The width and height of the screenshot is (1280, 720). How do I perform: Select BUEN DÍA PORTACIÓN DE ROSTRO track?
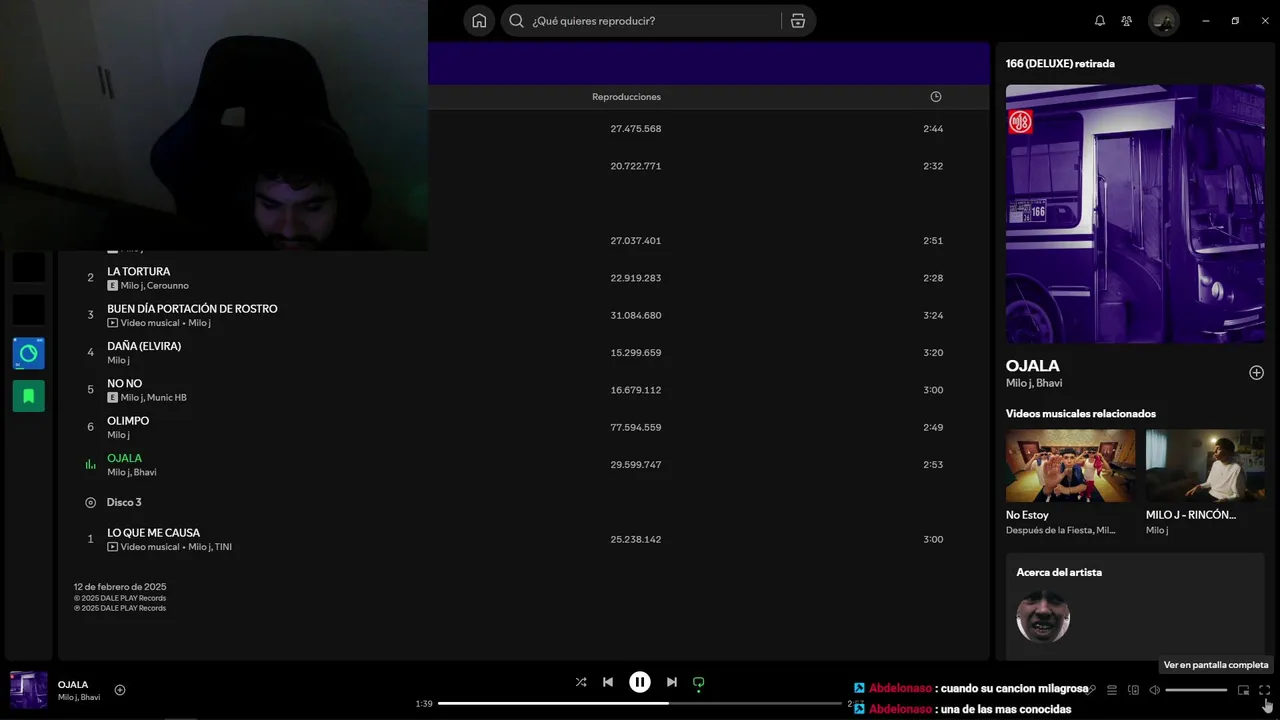point(192,309)
